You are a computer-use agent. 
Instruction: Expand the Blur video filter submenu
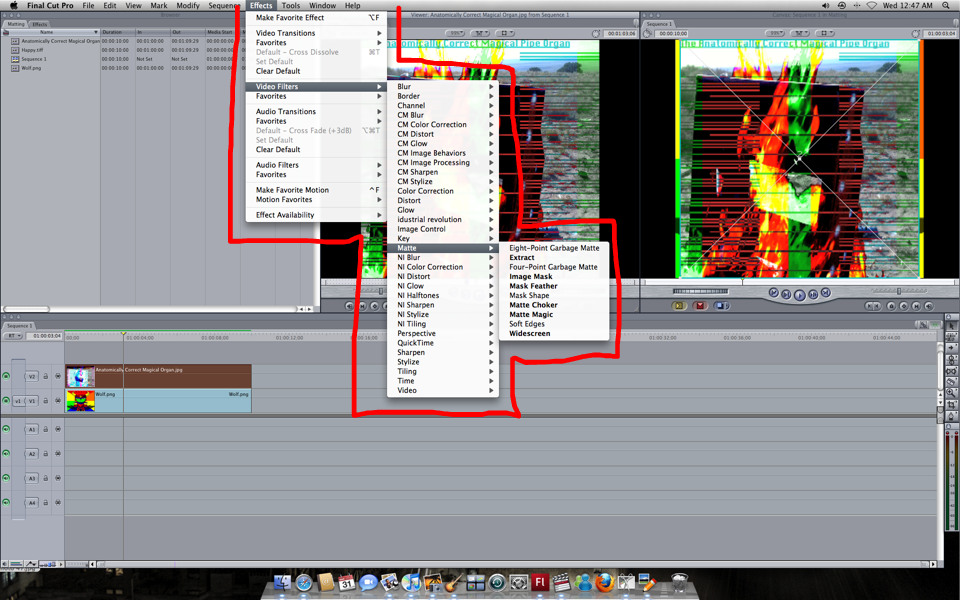(442, 86)
